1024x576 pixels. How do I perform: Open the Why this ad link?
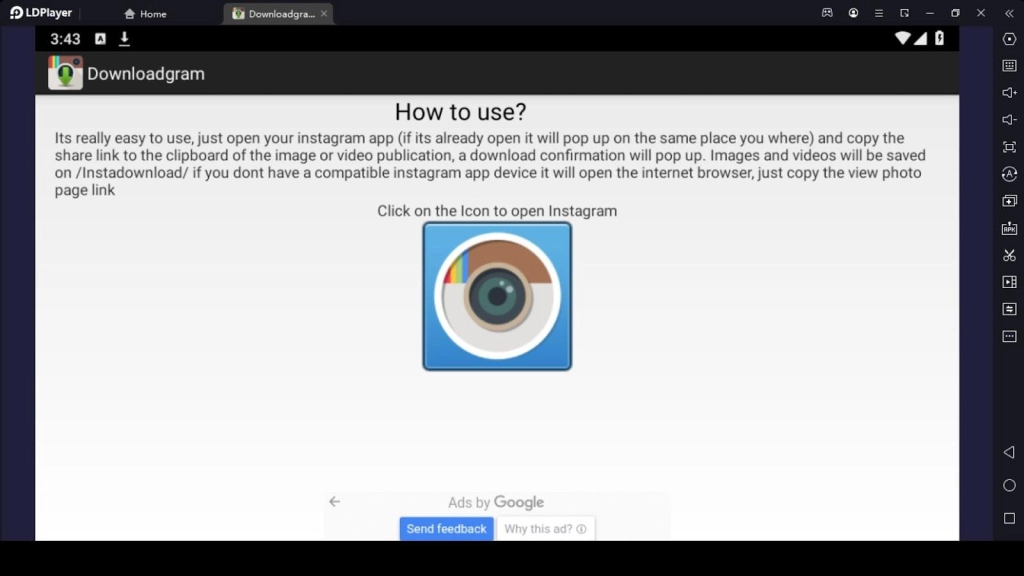[x=543, y=528]
